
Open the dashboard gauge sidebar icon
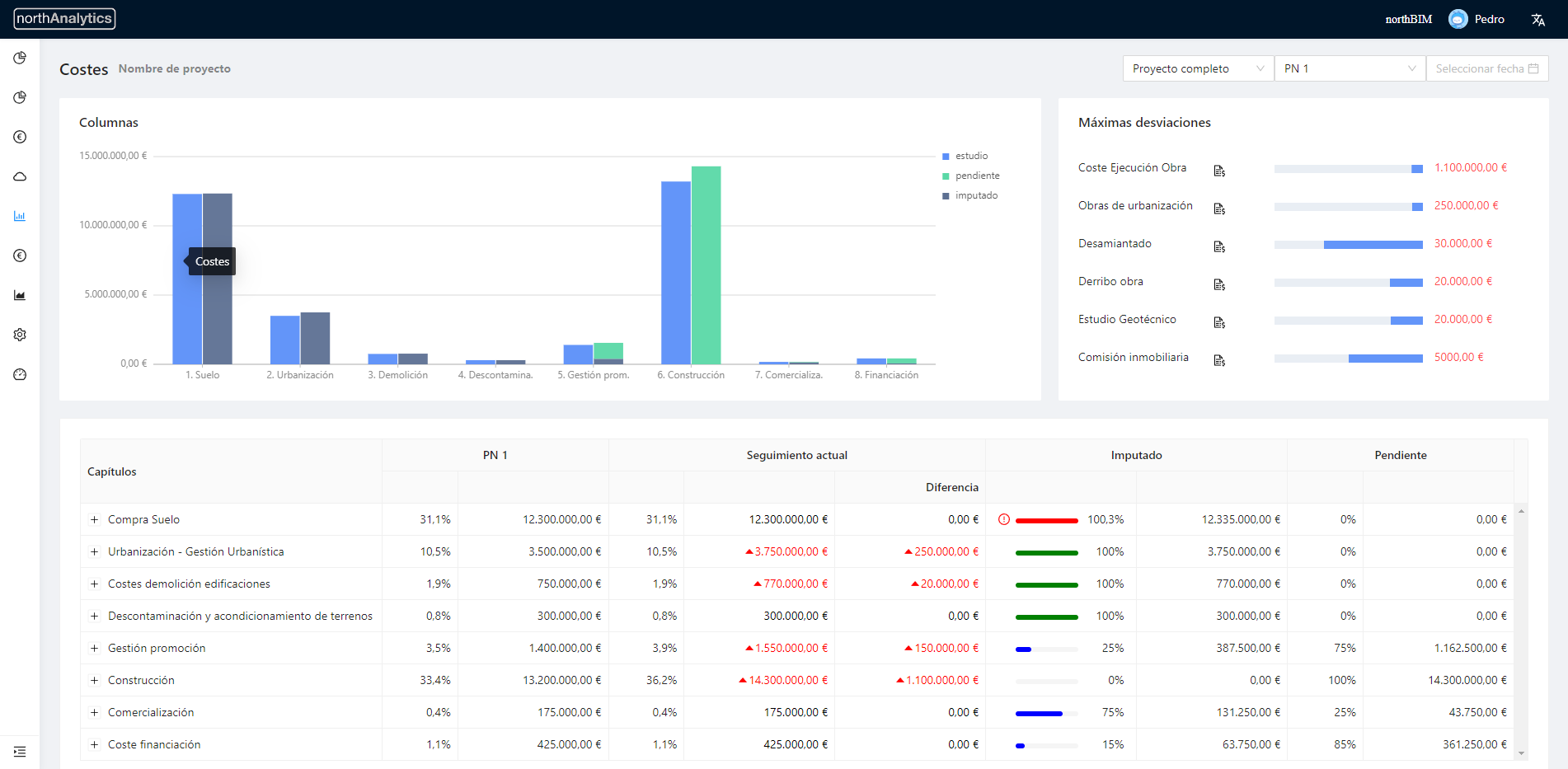(20, 374)
